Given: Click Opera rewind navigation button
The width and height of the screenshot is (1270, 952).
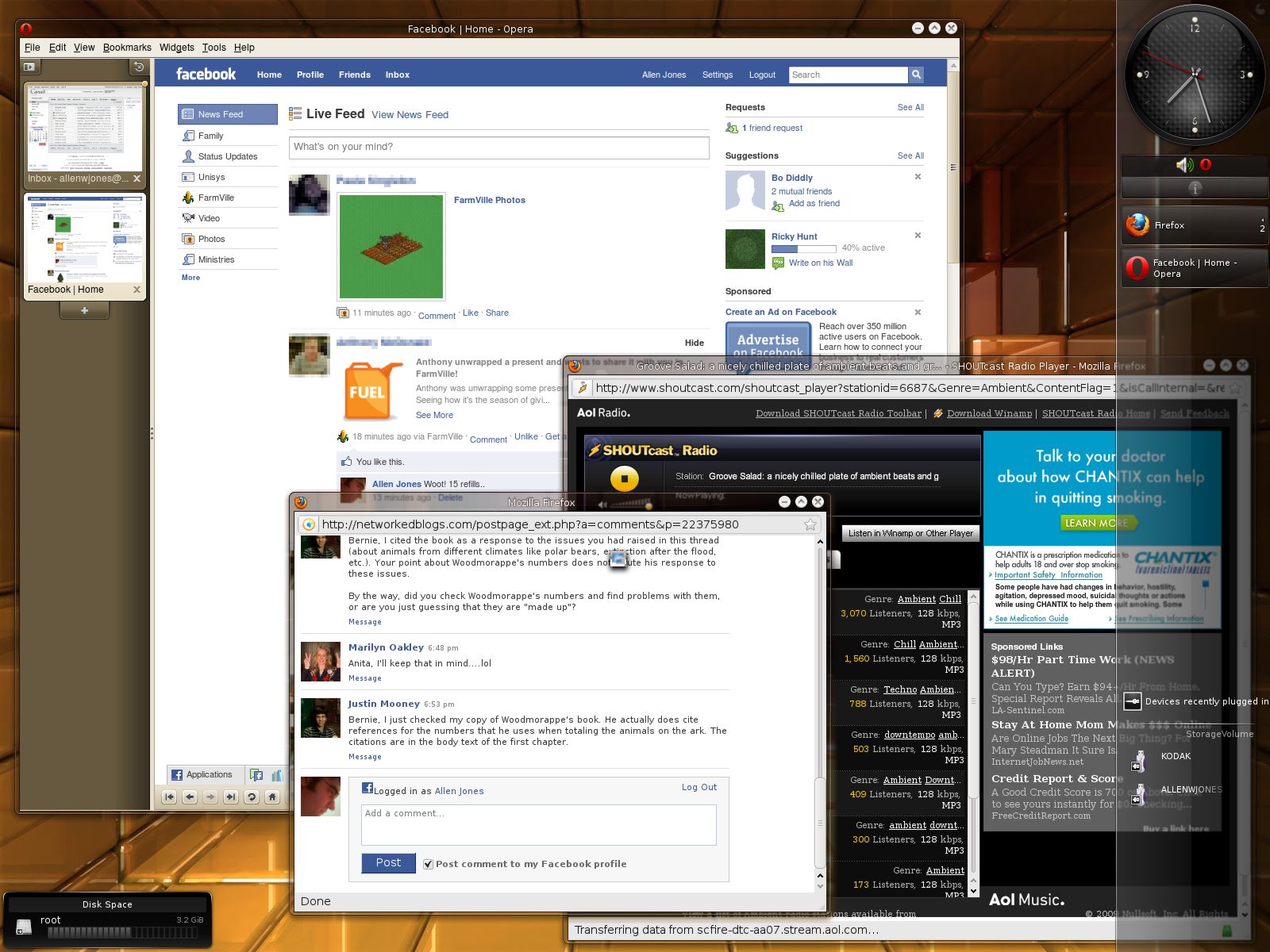Looking at the screenshot, I should coord(169,797).
